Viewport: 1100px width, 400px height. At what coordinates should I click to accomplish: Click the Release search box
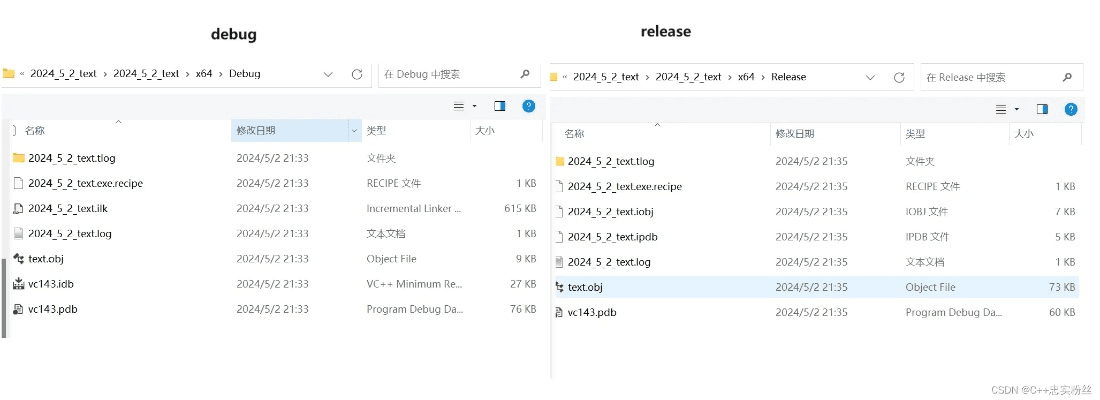[x=1001, y=77]
